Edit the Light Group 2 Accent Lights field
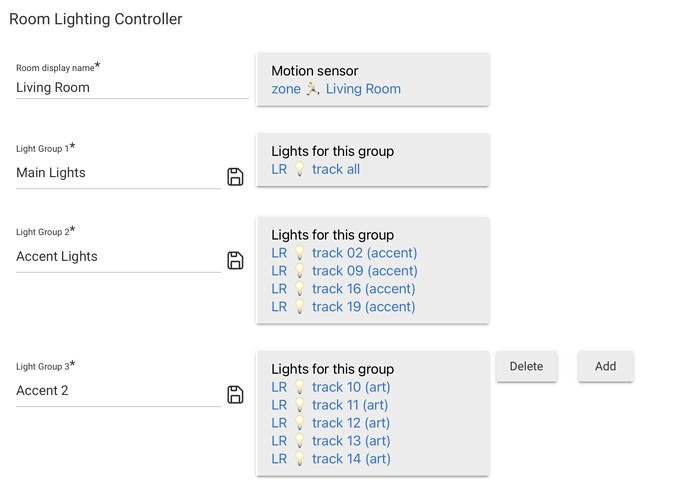Screen dimensions: 686x500 pos(119,256)
